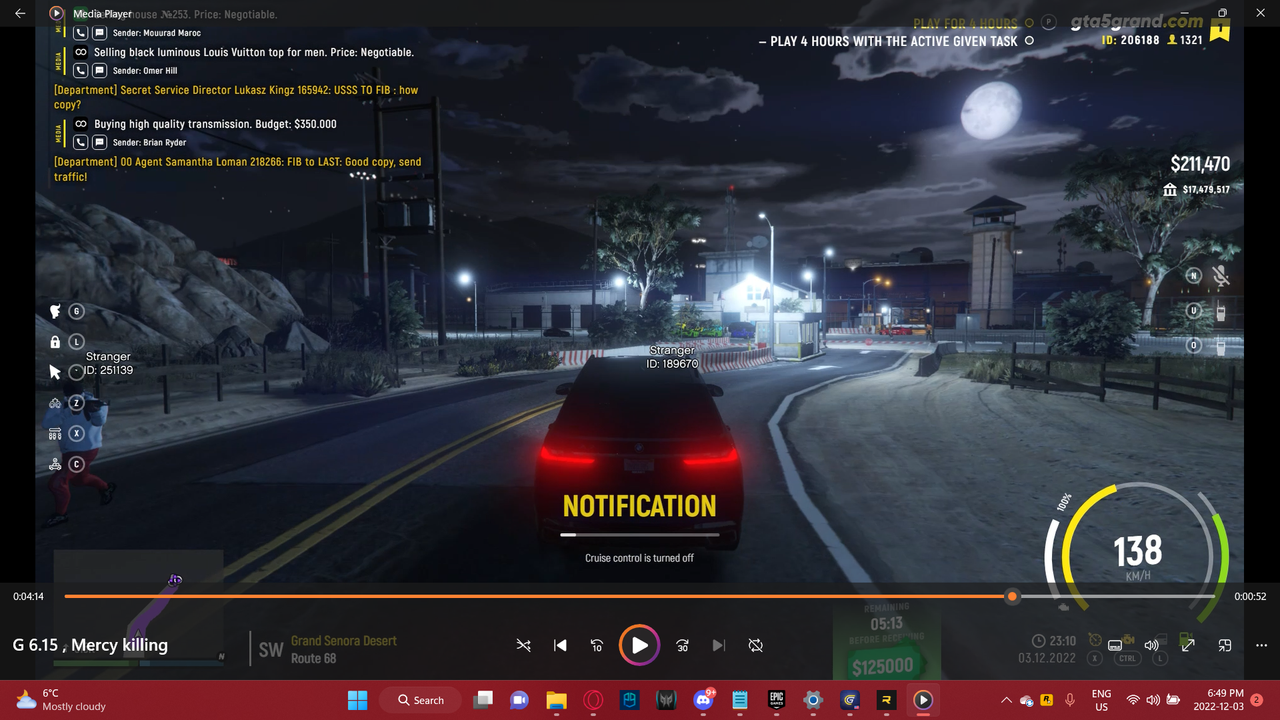Click the remaining time 0:00:52
The image size is (1280, 720).
[1250, 596]
